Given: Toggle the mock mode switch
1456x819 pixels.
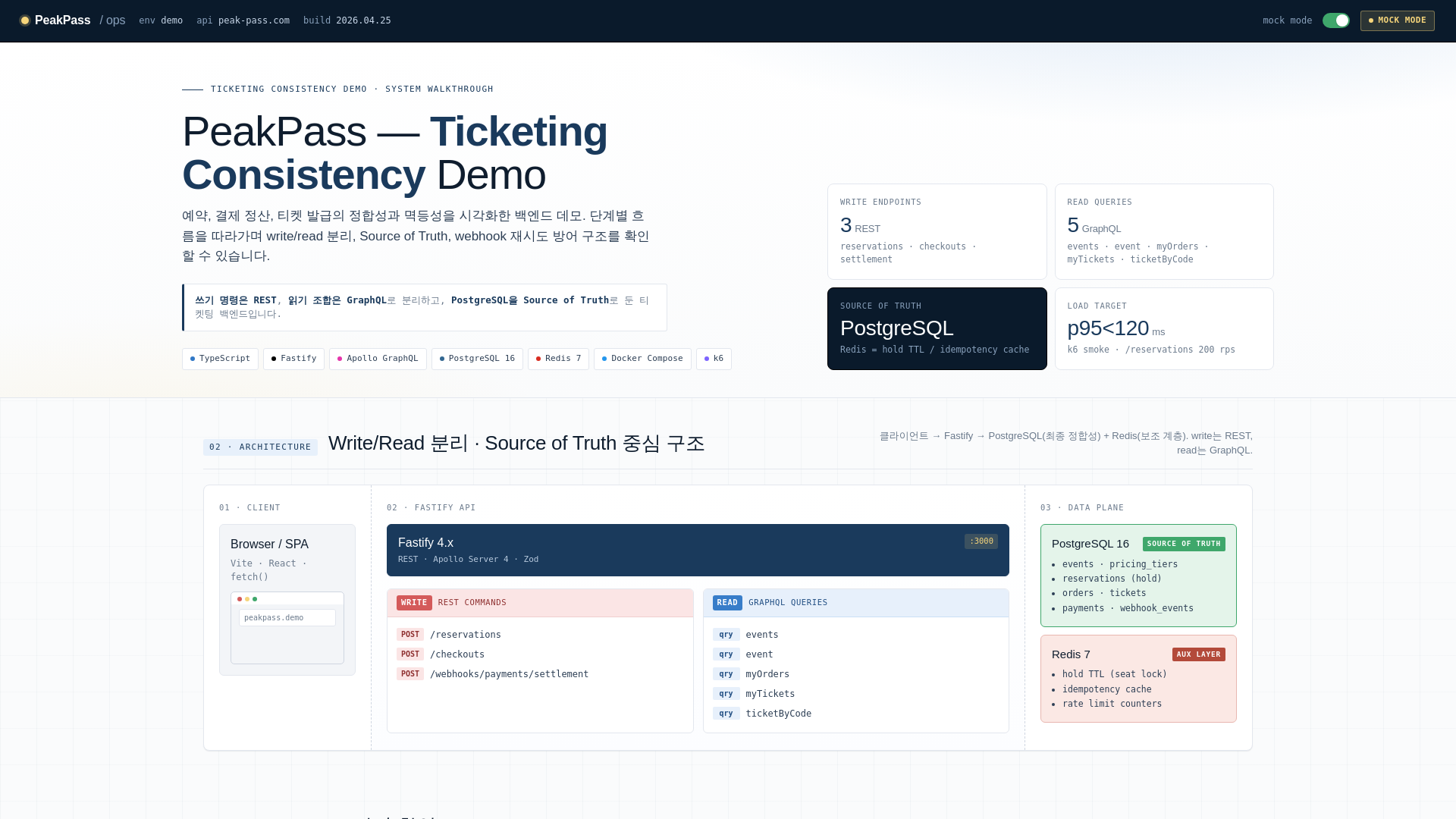Looking at the screenshot, I should (1335, 20).
